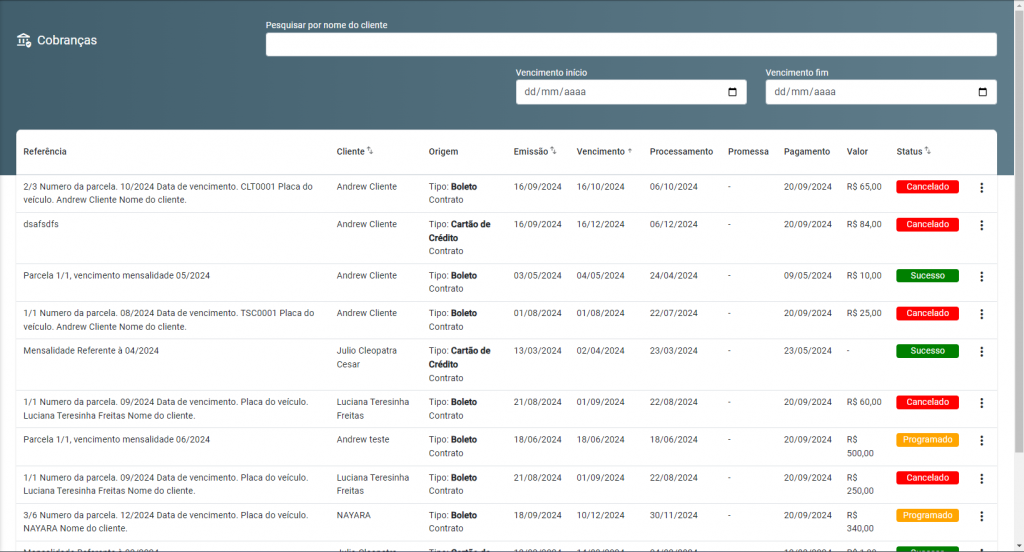Click the value 'R$ 84,00'
Image resolution: width=1024 pixels, height=552 pixels.
864,224
